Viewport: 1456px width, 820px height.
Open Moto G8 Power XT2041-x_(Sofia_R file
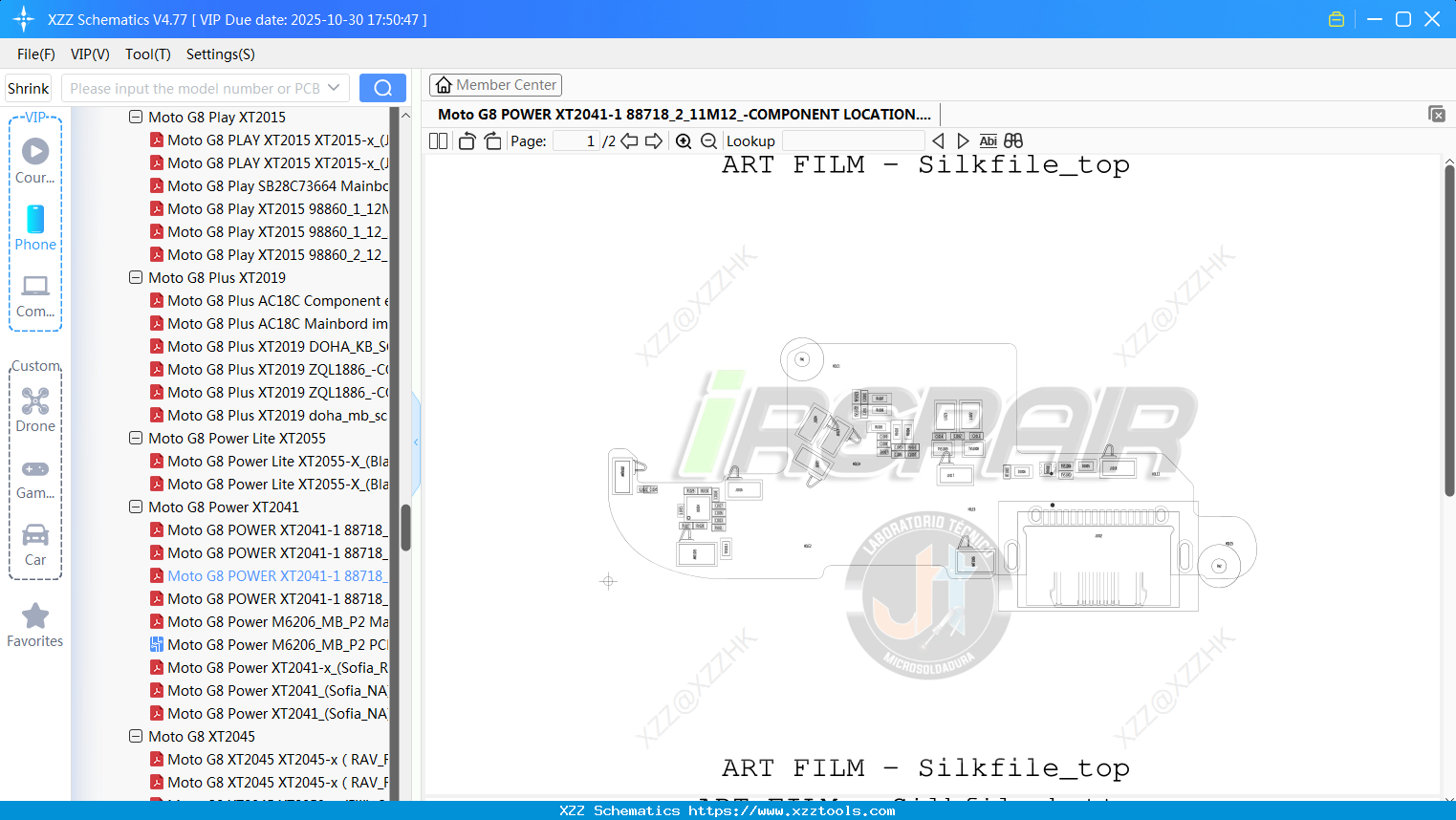point(269,668)
